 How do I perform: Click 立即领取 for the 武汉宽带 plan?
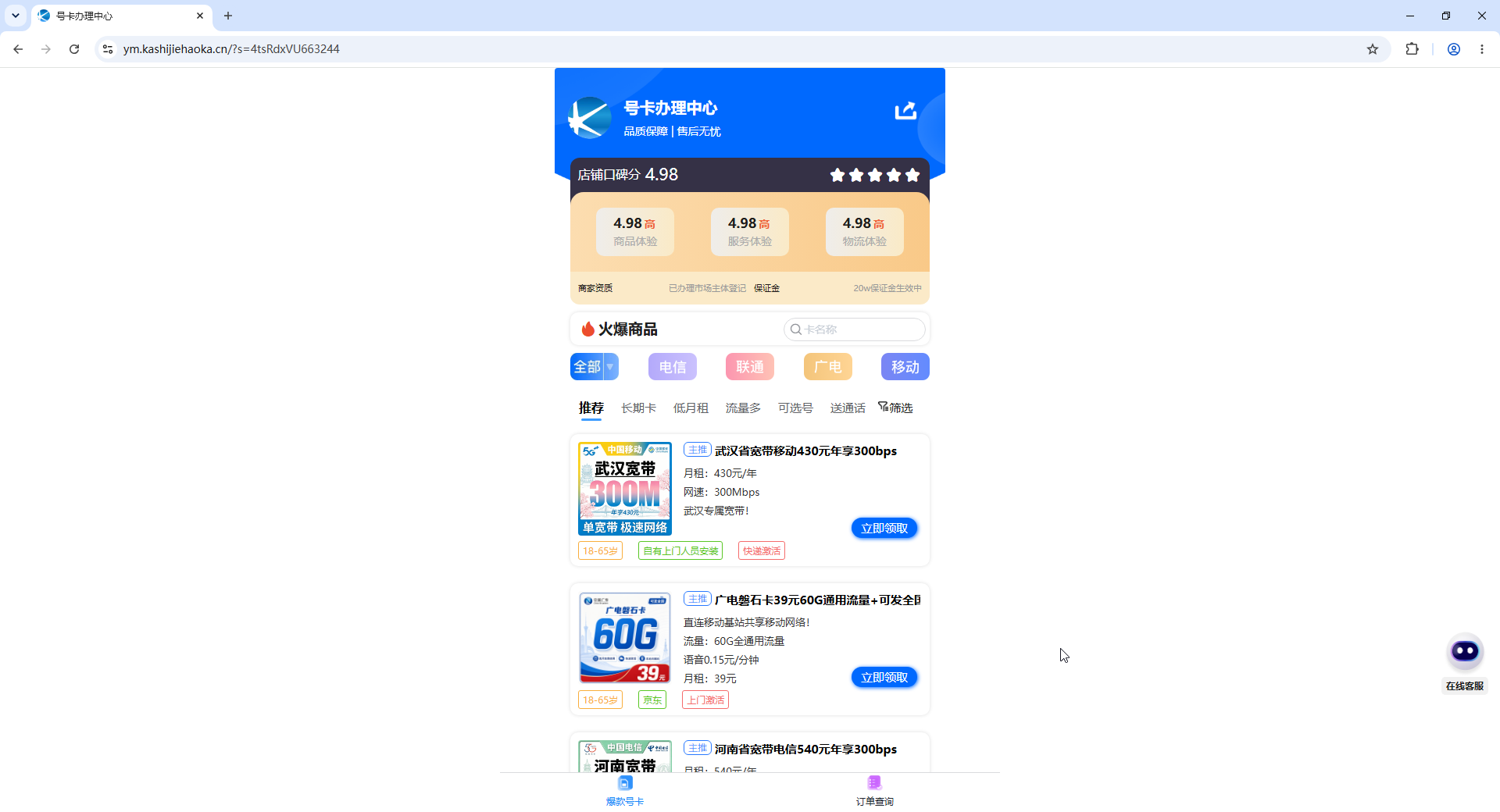click(x=884, y=529)
